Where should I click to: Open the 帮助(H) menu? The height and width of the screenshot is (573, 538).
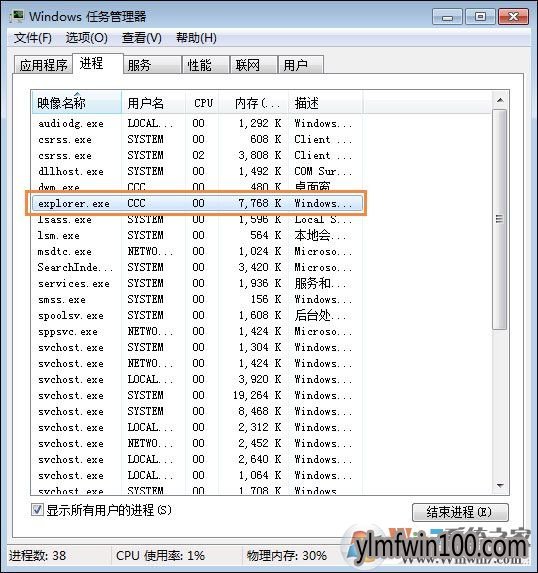[196, 38]
